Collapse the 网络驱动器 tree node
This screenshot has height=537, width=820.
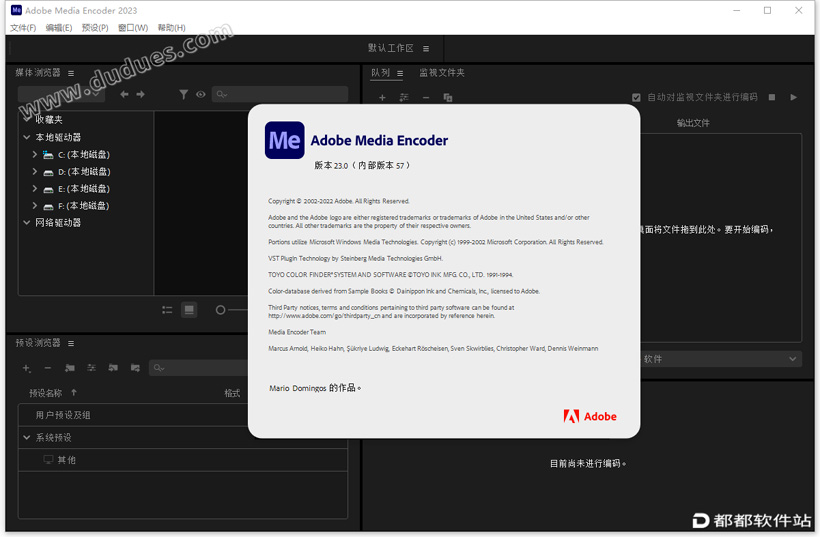pyautogui.click(x=27, y=222)
